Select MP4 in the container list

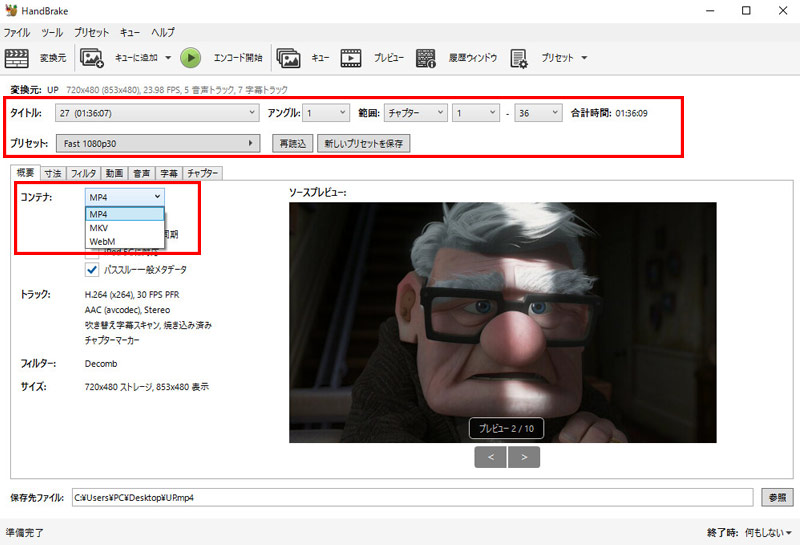tap(124, 214)
